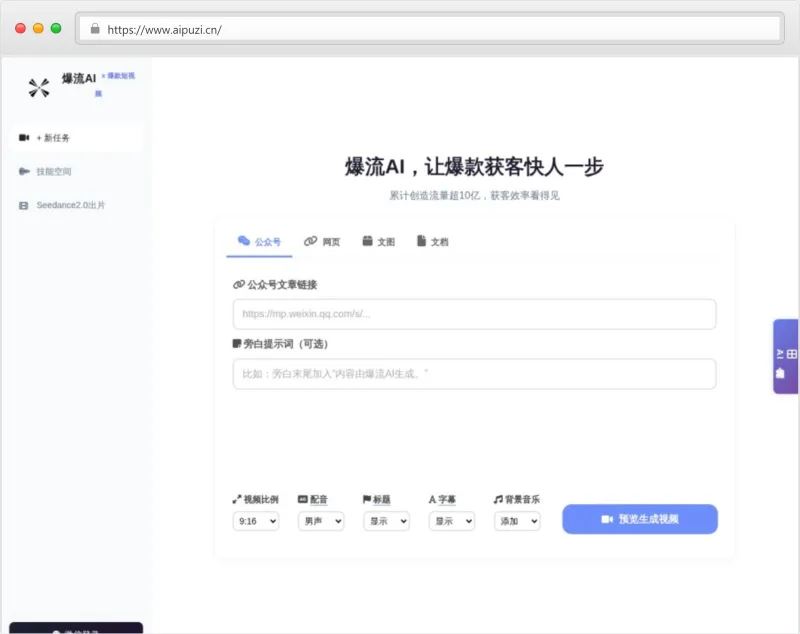Viewport: 800px width, 634px height.
Task: Click the A icon beside 字幕
Action: (x=432, y=500)
